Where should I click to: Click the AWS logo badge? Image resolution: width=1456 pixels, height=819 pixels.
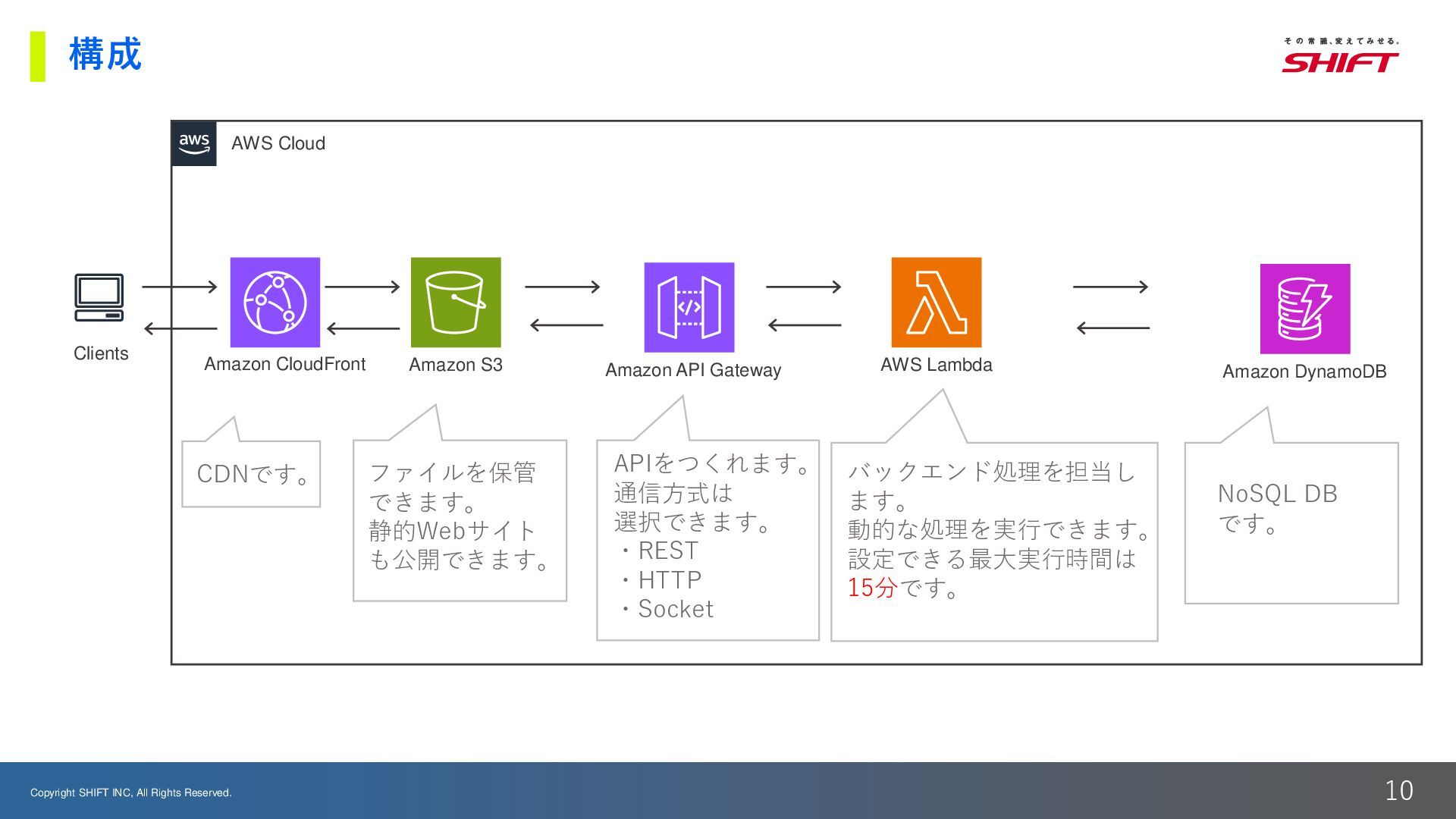point(194,143)
